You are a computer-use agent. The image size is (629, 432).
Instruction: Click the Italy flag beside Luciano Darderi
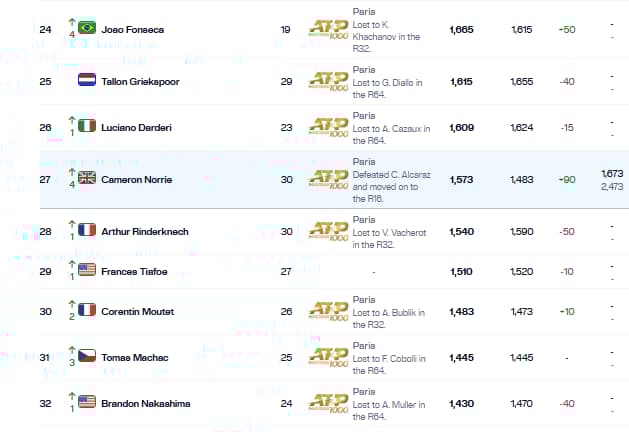[87, 126]
